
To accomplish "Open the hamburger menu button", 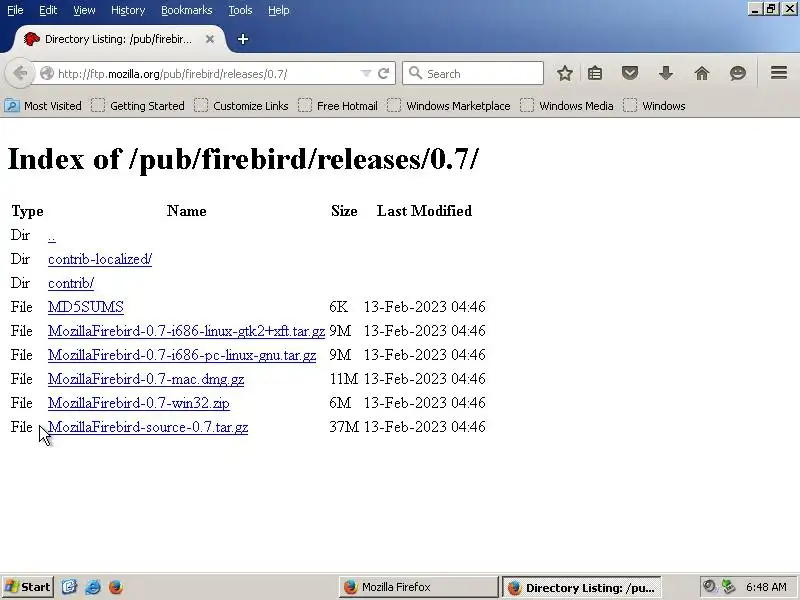I will (x=779, y=73).
